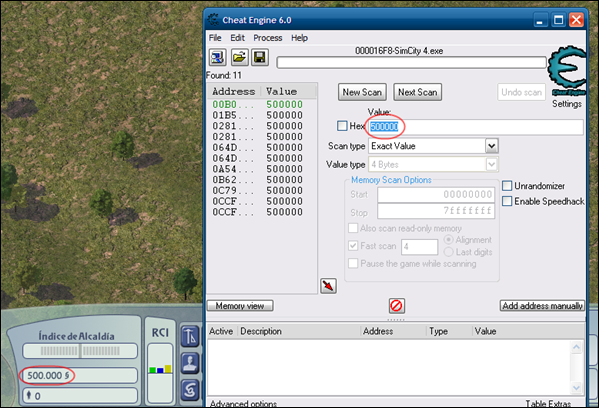Click the open folder icon in the toolbar
Image resolution: width=599 pixels, height=408 pixels.
(239, 58)
